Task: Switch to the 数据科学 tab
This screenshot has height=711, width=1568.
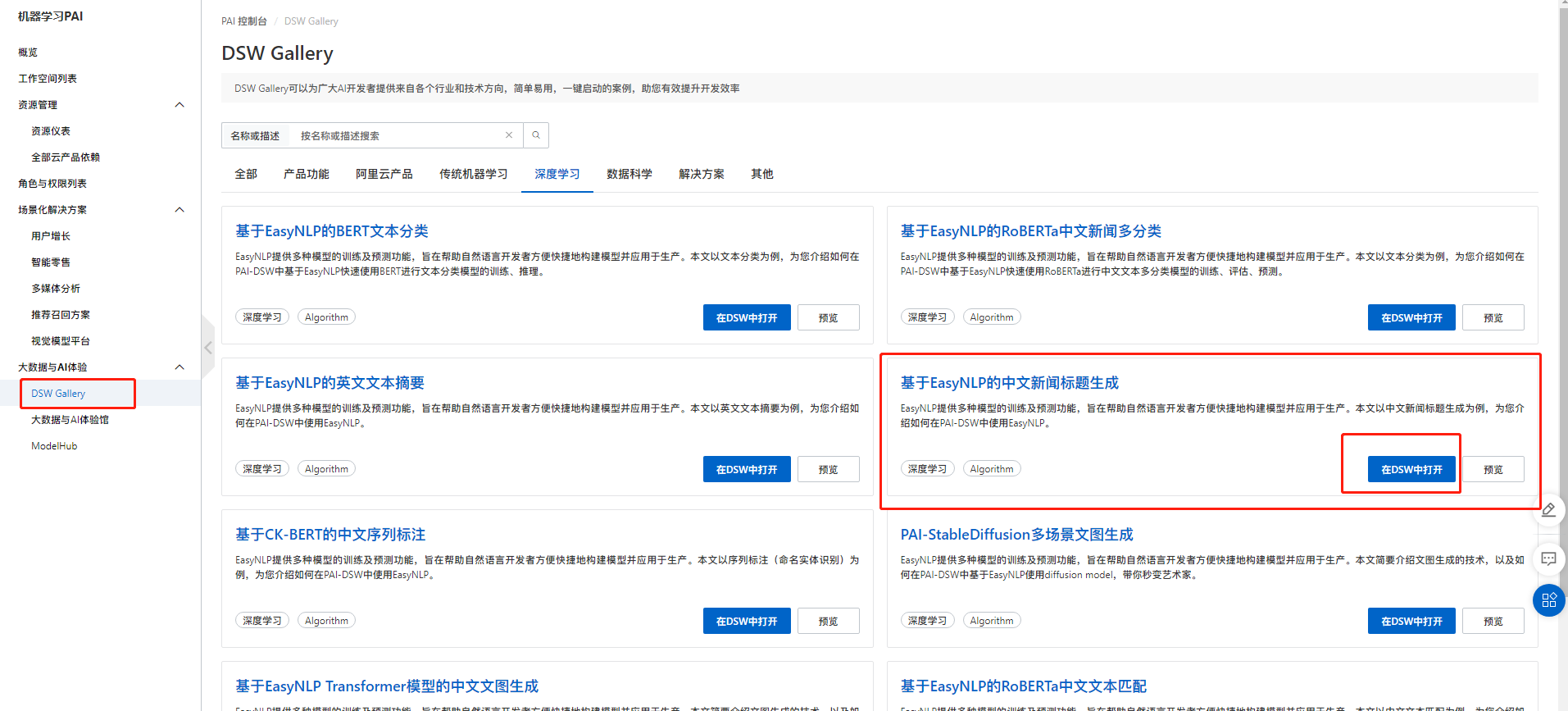Action: click(x=629, y=174)
